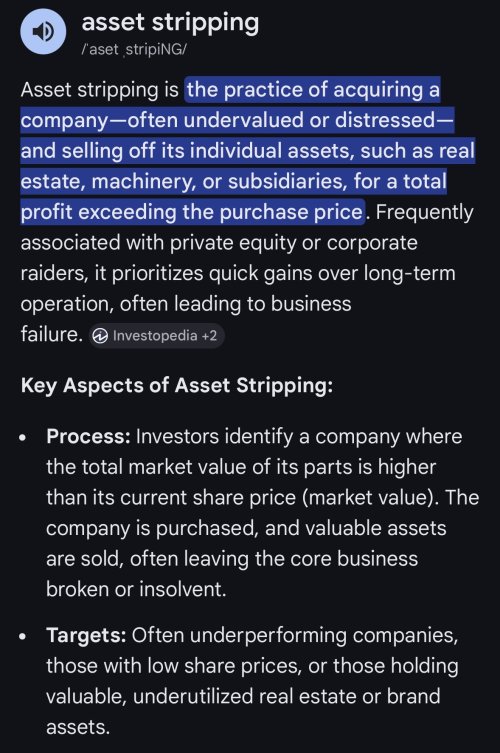The image size is (500, 753).
Task: Select the "asset stripping" title heading
Action: pyautogui.click(x=170, y=23)
